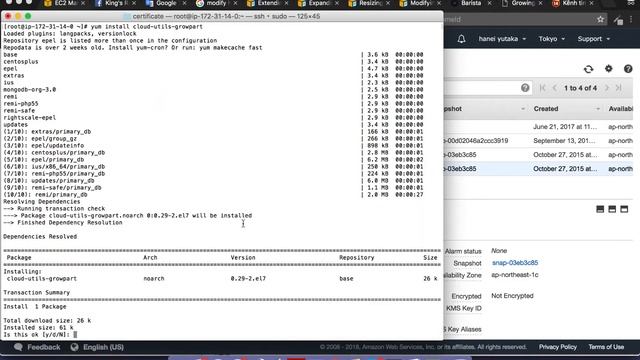
Task: Click the Not Encrypted value
Action: [x=512, y=296]
